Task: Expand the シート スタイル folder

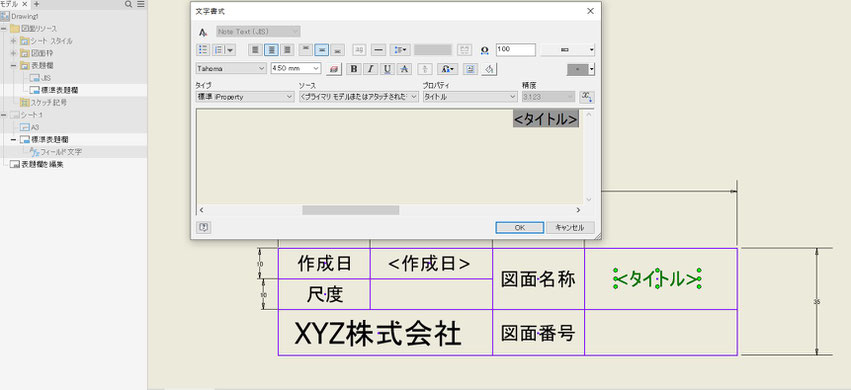Action: coord(14,41)
